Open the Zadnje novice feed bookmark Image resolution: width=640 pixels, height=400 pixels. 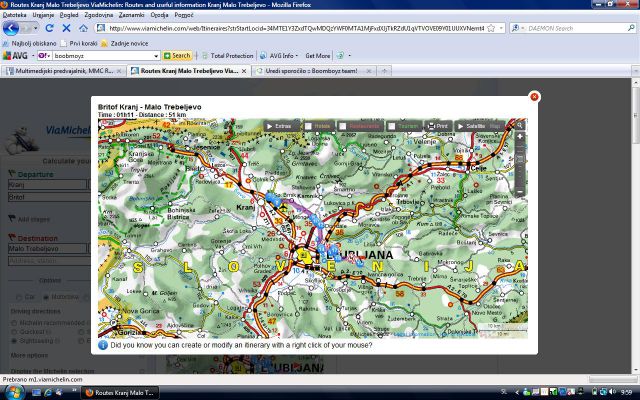(x=124, y=43)
